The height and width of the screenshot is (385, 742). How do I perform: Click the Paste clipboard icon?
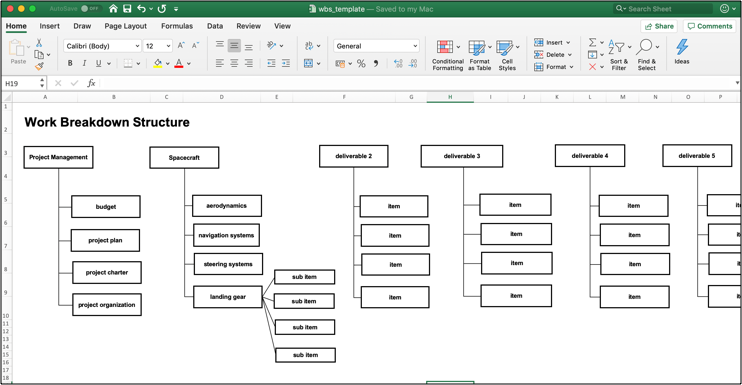(17, 48)
